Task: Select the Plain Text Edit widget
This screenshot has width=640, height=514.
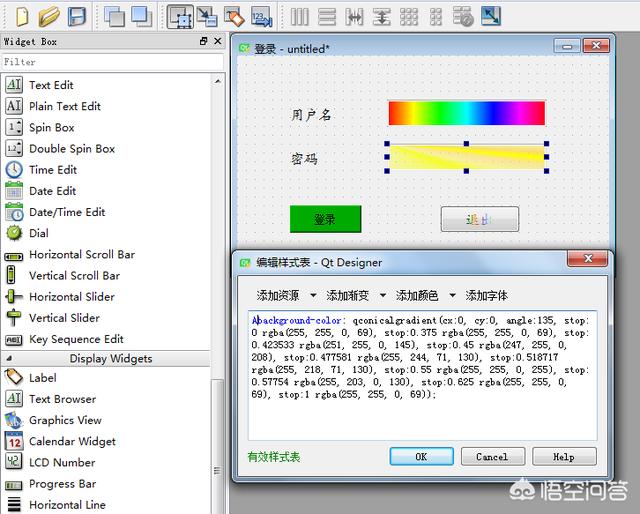Action: pos(64,106)
